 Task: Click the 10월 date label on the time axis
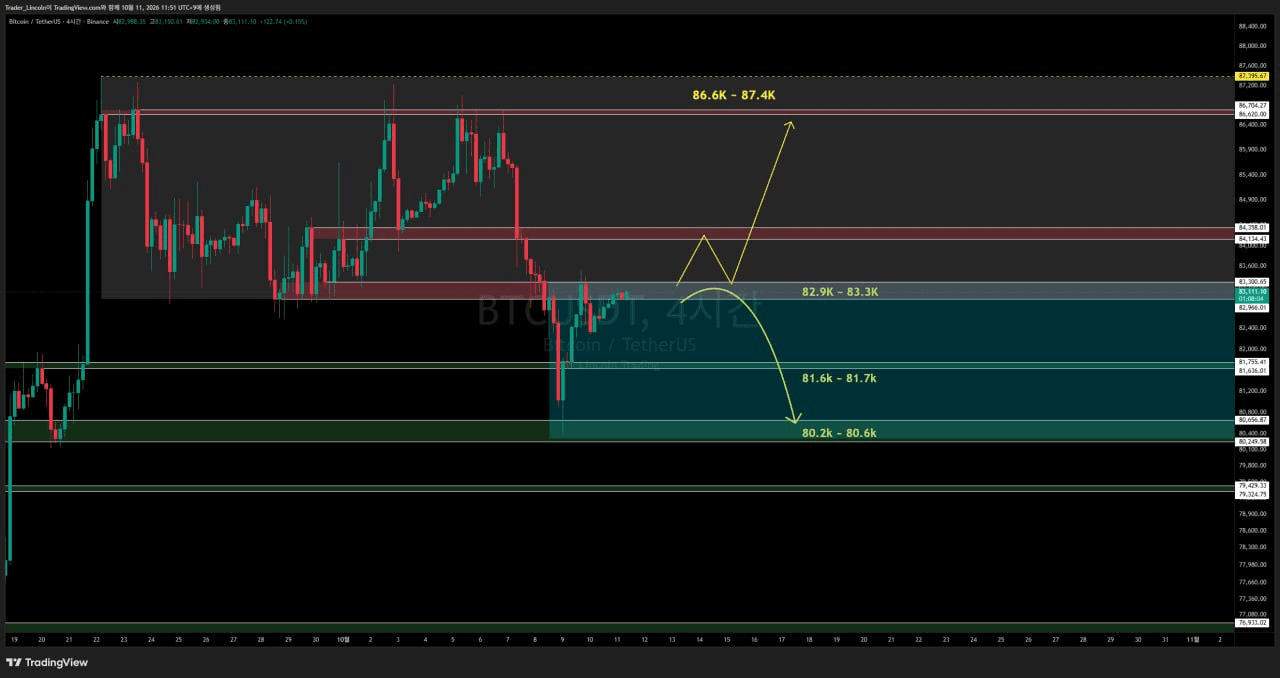click(x=344, y=638)
